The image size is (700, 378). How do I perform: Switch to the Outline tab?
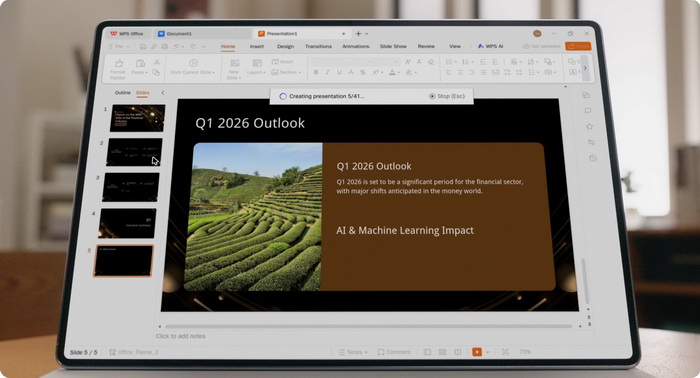coord(123,93)
